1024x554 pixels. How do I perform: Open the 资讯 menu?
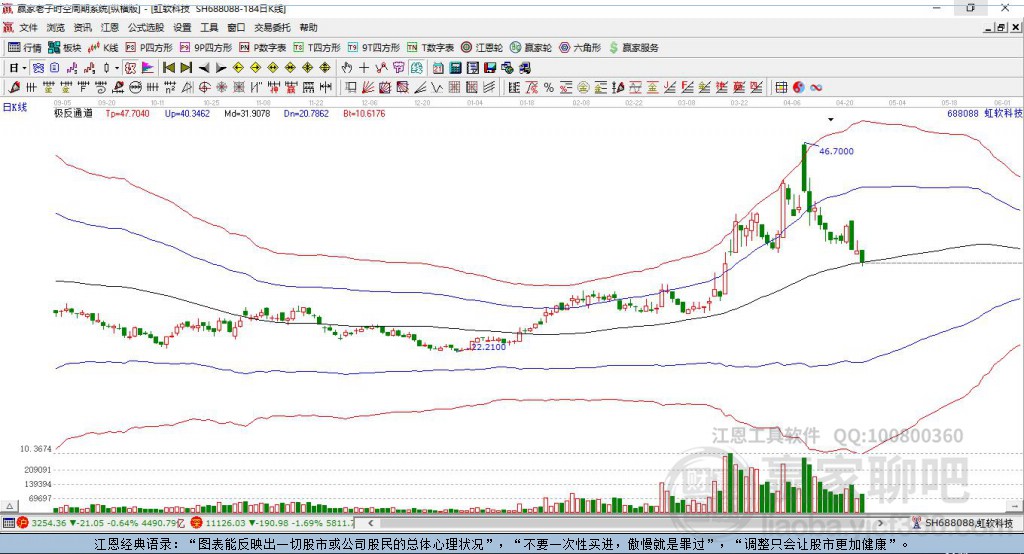click(x=82, y=27)
